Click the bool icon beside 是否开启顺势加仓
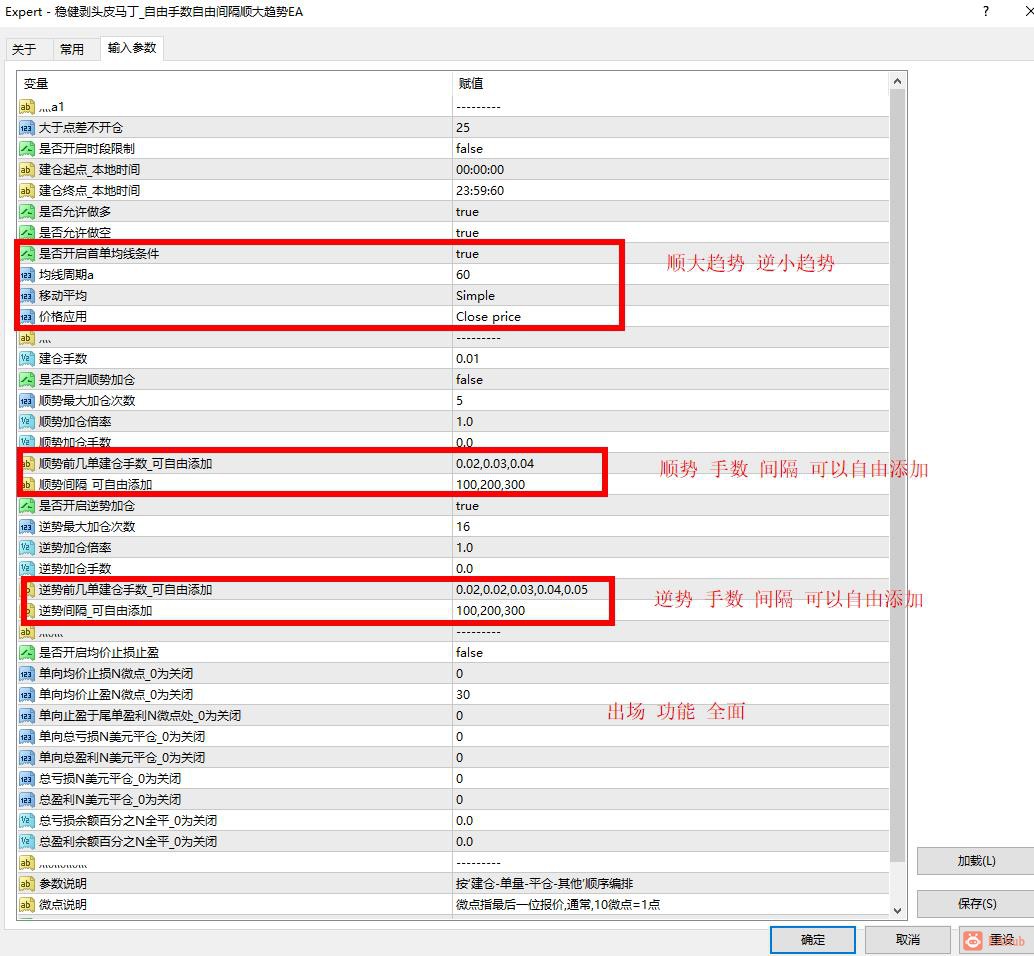Image resolution: width=1034 pixels, height=956 pixels. pyautogui.click(x=26, y=380)
